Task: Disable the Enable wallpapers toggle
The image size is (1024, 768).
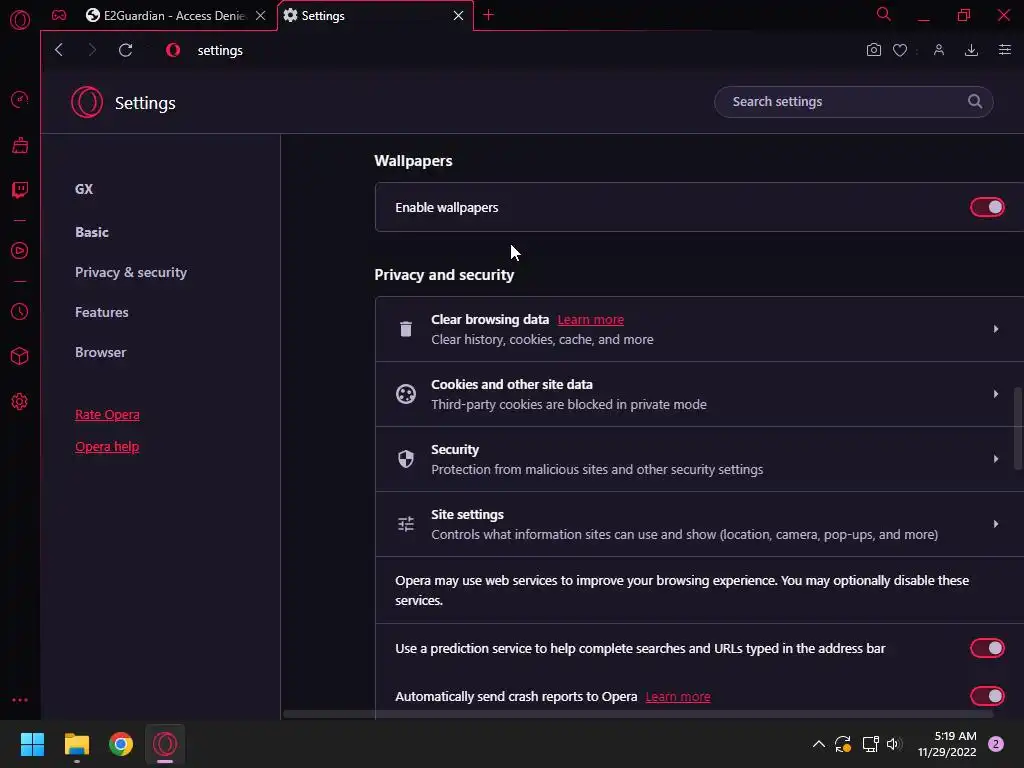Action: coord(987,208)
